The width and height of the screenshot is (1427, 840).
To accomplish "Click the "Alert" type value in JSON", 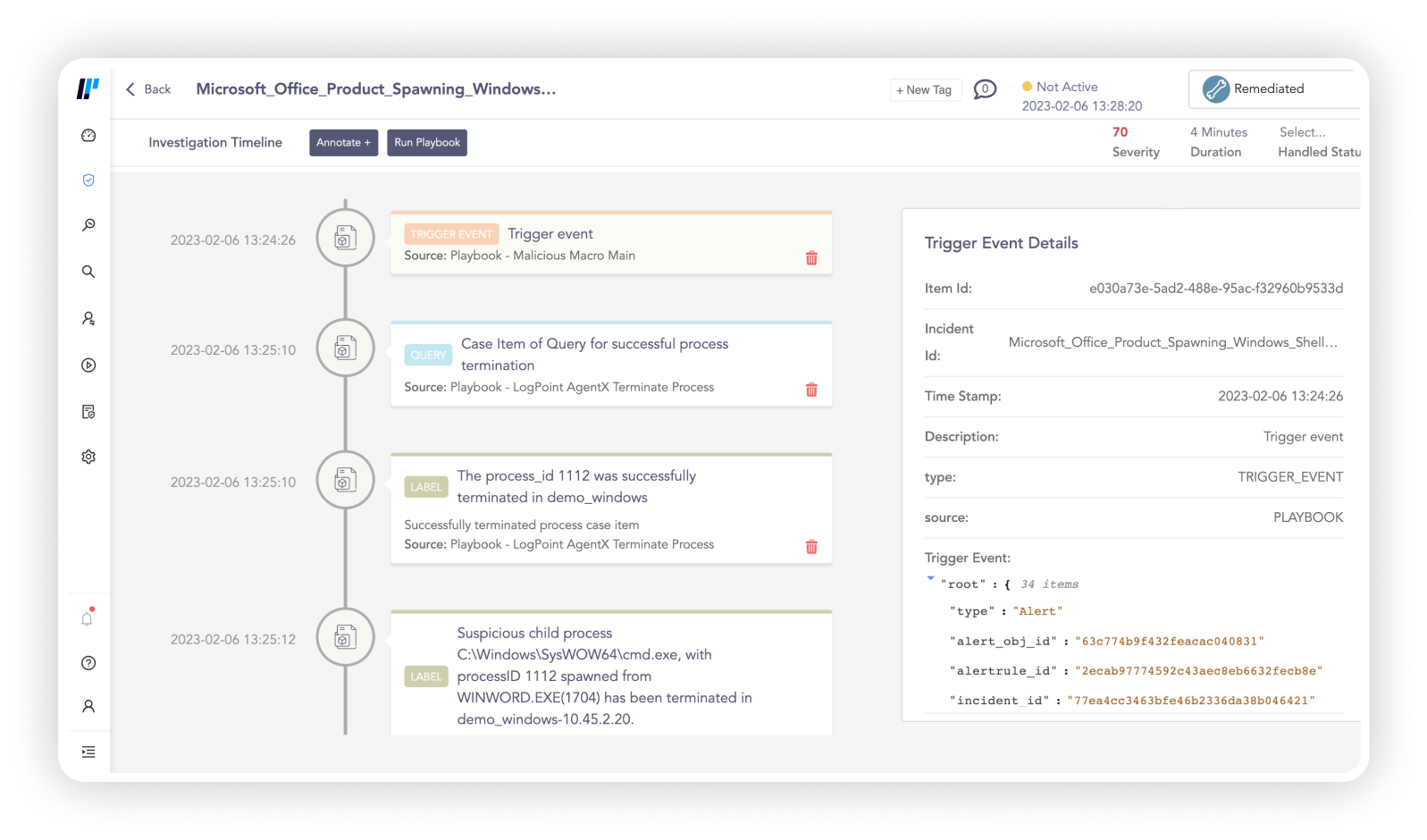I will pyautogui.click(x=1037, y=611).
